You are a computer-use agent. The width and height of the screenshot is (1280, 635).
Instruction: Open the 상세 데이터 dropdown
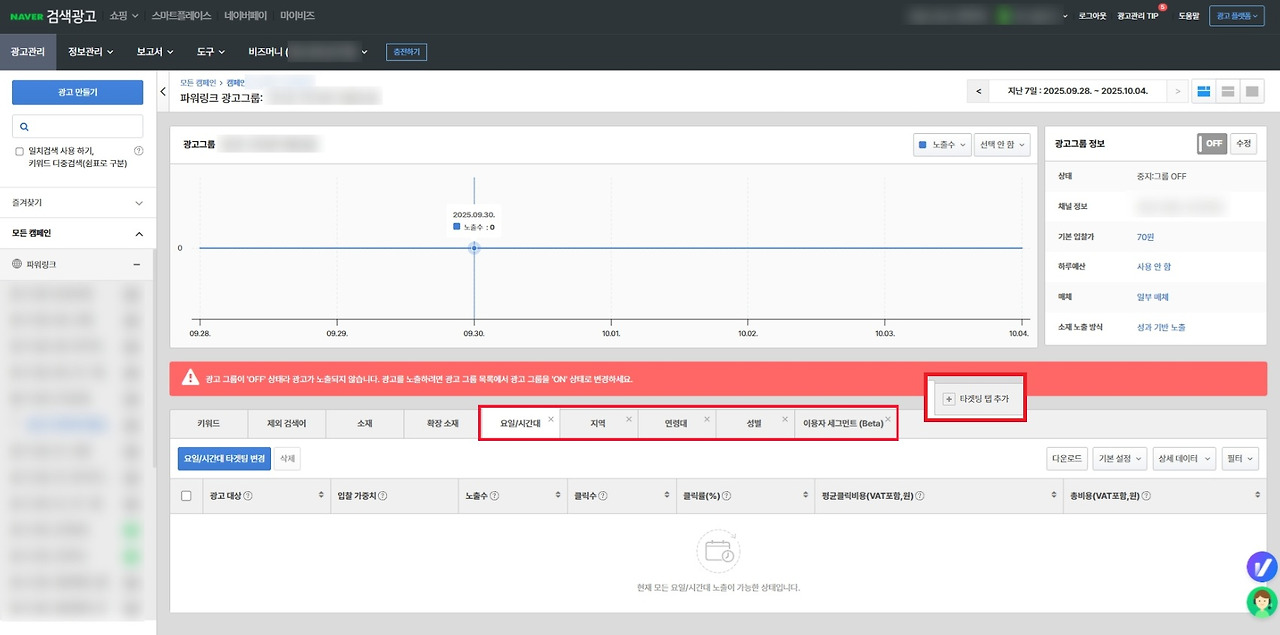(1184, 459)
